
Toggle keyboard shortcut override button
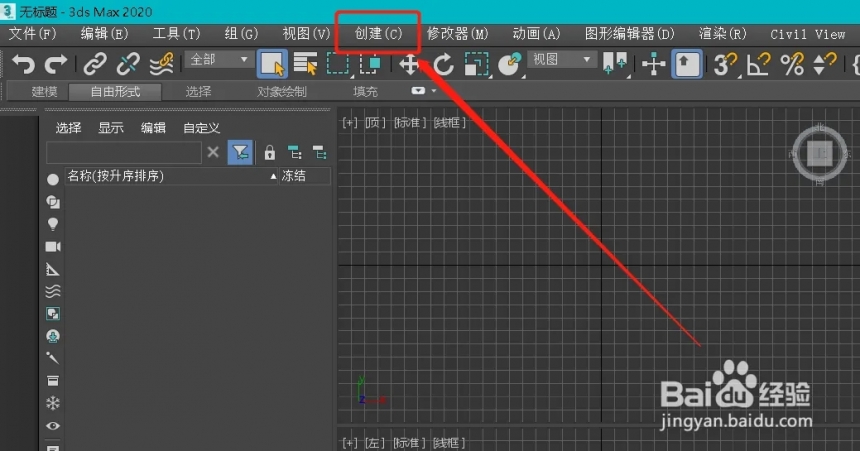(x=686, y=64)
